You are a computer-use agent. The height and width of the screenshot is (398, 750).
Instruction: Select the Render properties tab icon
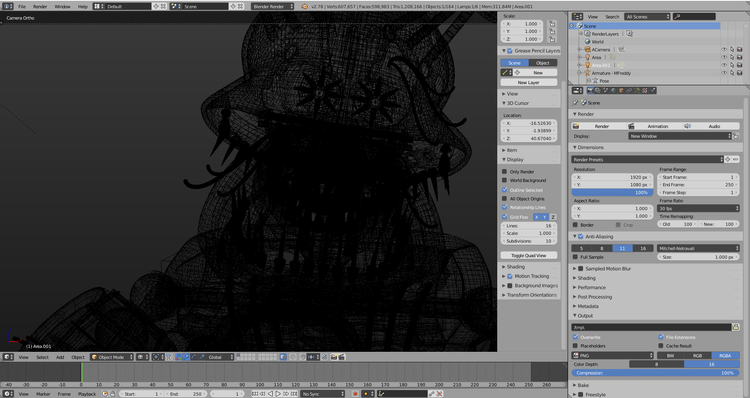[590, 90]
